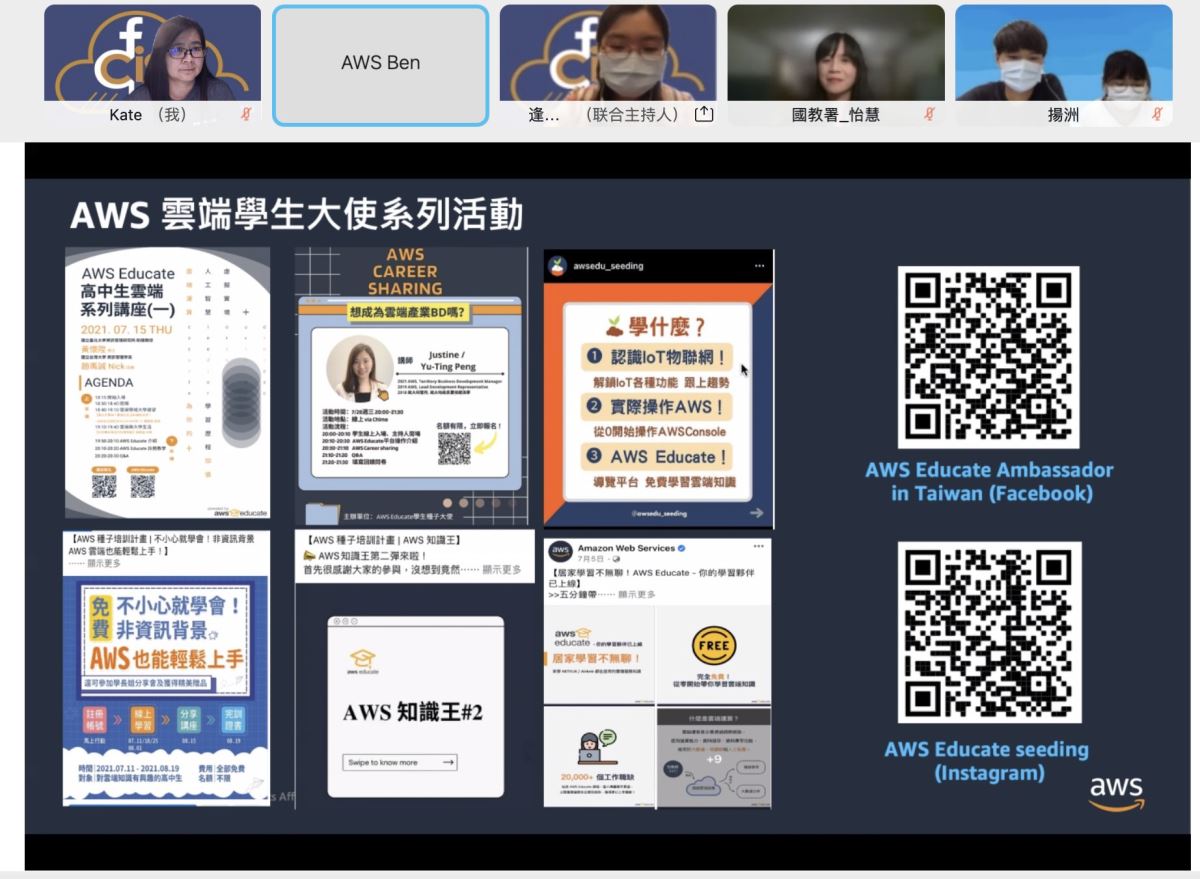Click the aws logo on the slide
This screenshot has height=879, width=1200.
(1116, 792)
